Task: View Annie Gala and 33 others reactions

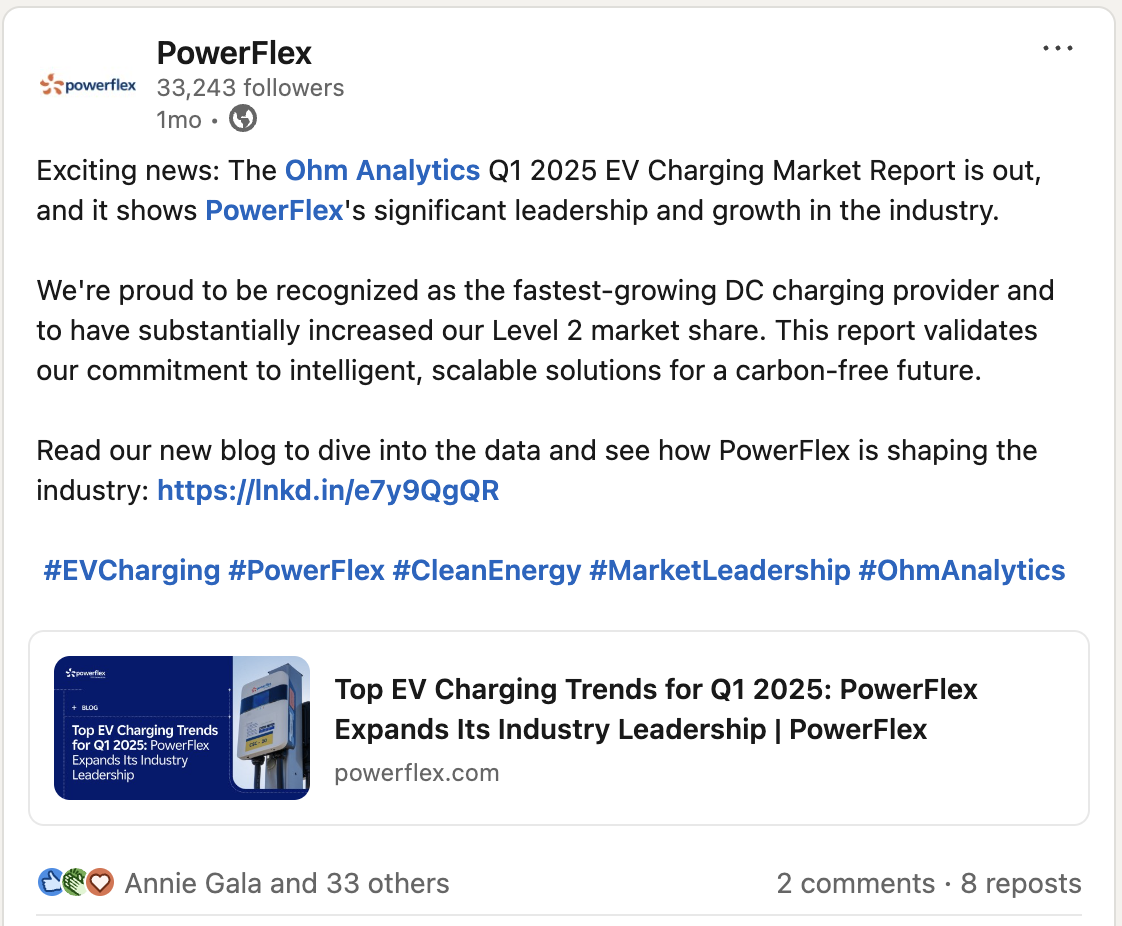Action: [x=286, y=884]
